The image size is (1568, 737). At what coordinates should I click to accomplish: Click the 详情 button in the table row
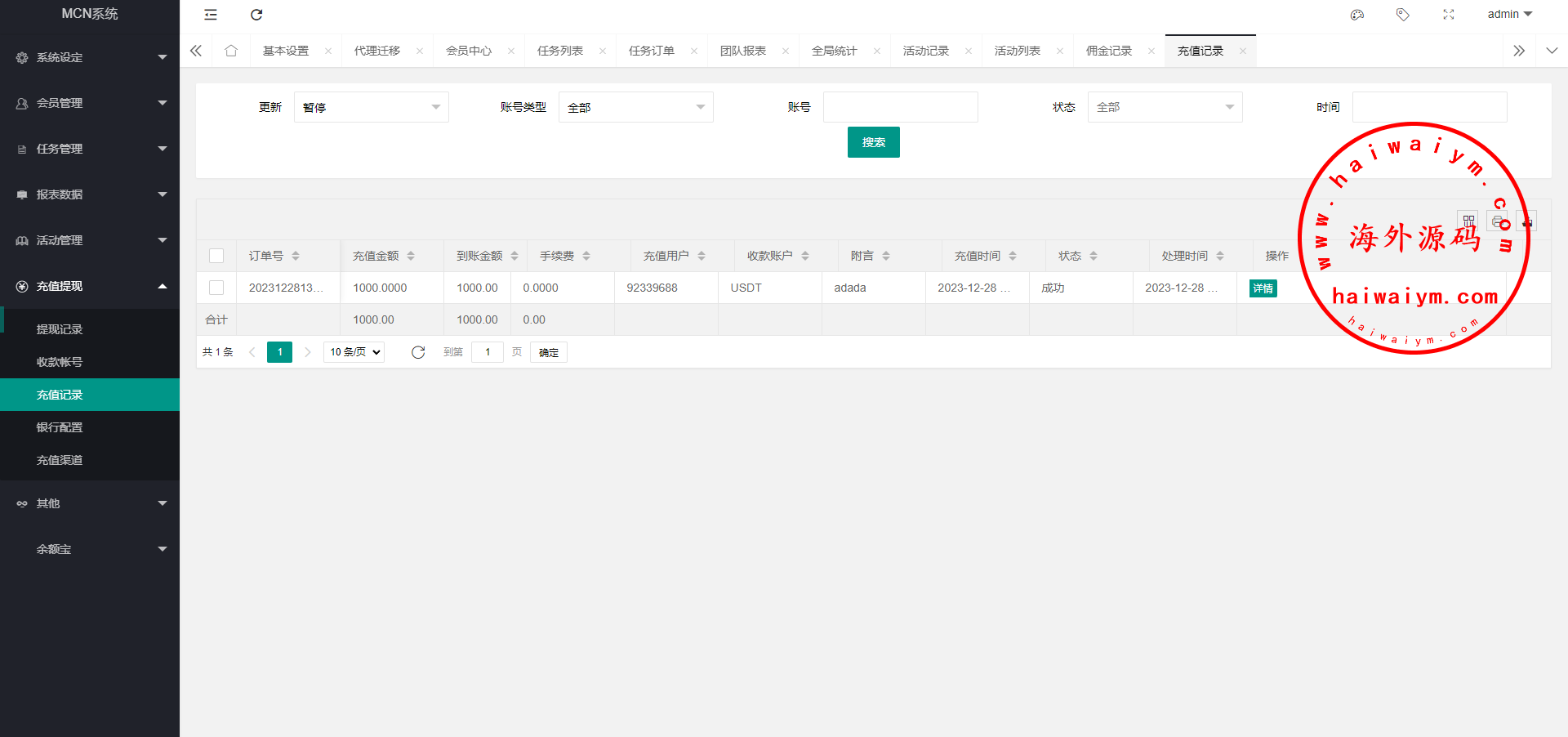tap(1263, 288)
